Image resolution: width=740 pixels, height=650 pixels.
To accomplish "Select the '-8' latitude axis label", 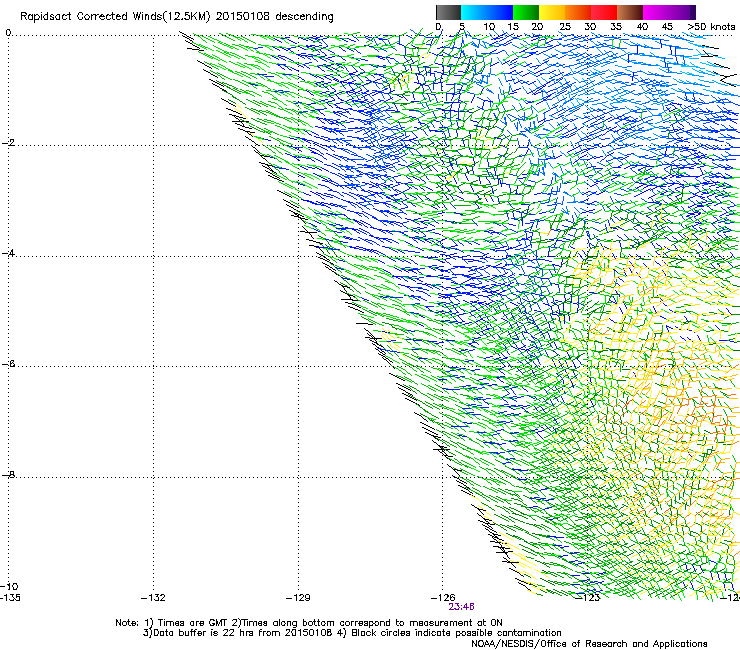I will click(8, 475).
